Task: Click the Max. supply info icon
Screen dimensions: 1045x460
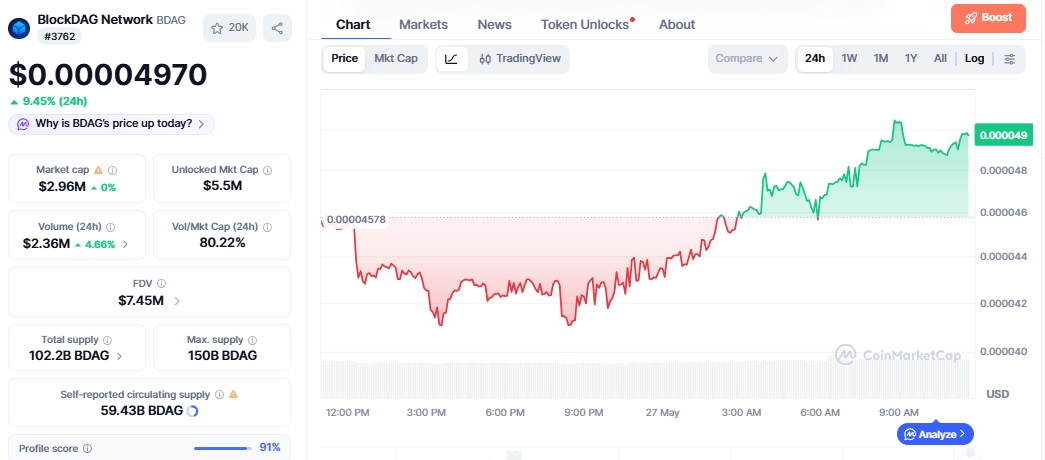Action: point(252,340)
